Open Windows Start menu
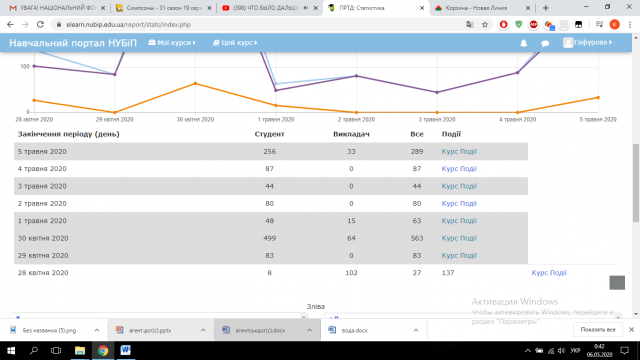640x360 pixels. (x=11, y=351)
